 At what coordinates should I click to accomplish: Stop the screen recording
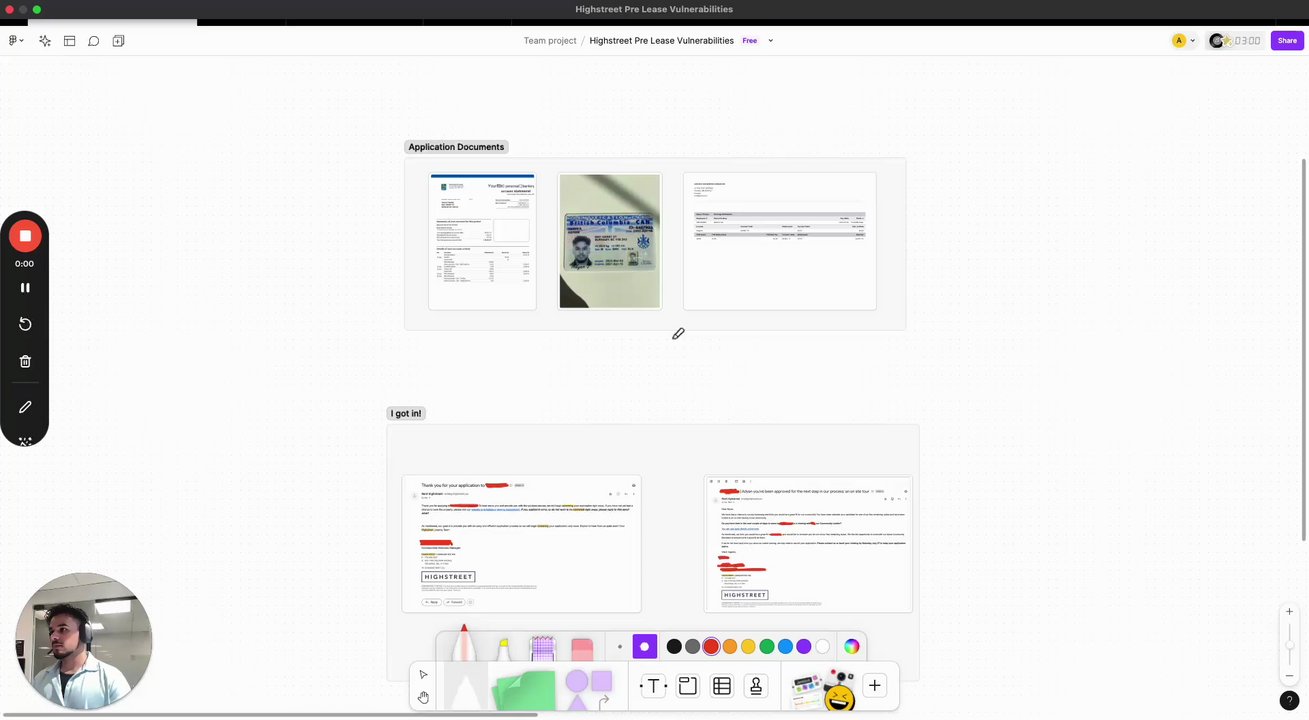pos(25,236)
